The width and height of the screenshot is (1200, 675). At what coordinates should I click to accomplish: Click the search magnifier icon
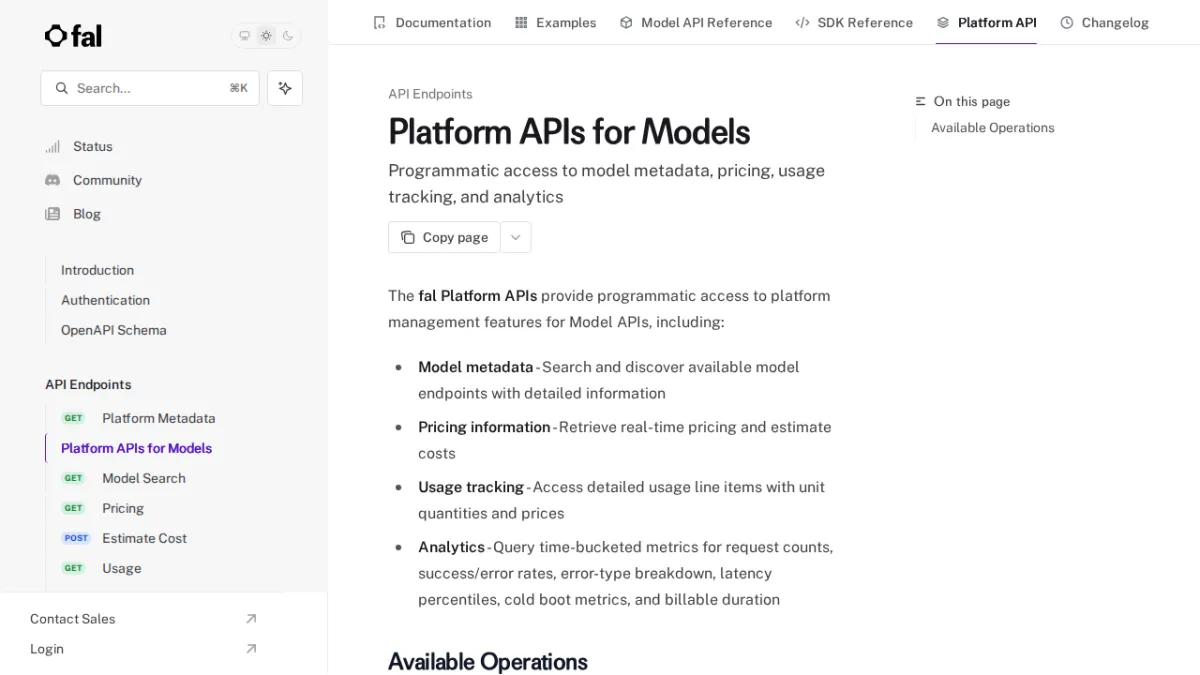(62, 88)
